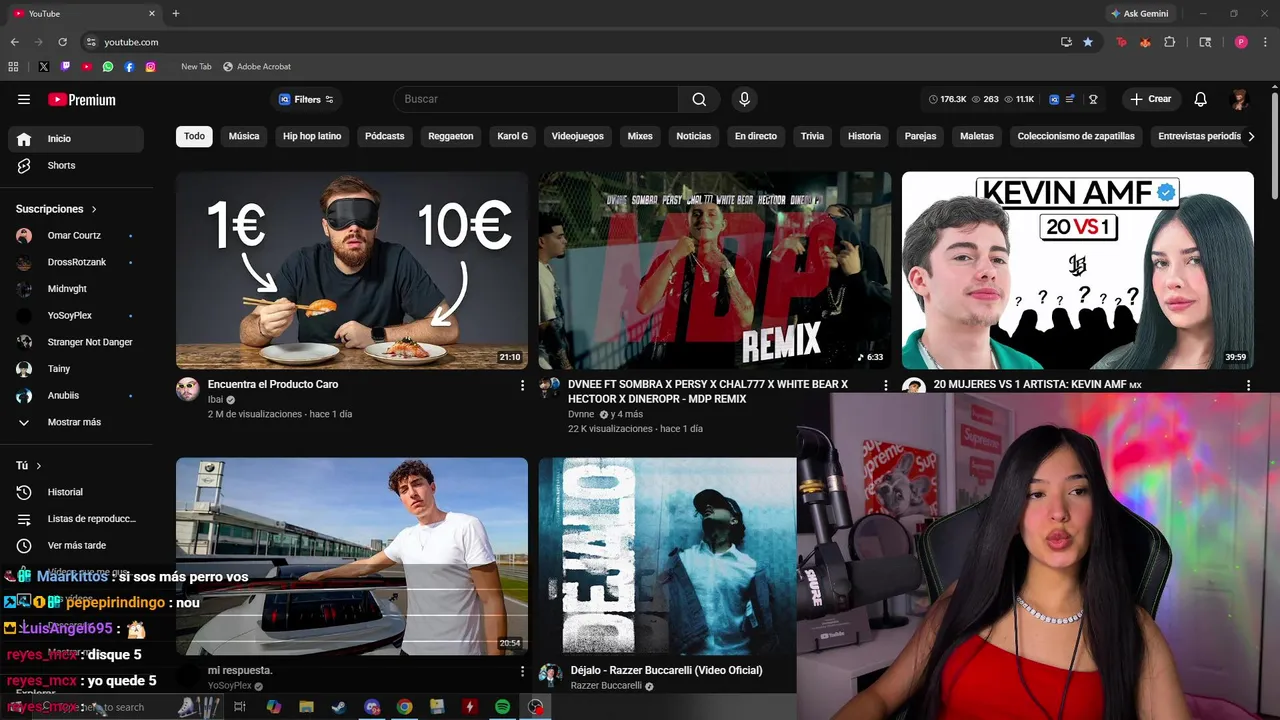Open Shorts in sidebar

pyautogui.click(x=76, y=165)
